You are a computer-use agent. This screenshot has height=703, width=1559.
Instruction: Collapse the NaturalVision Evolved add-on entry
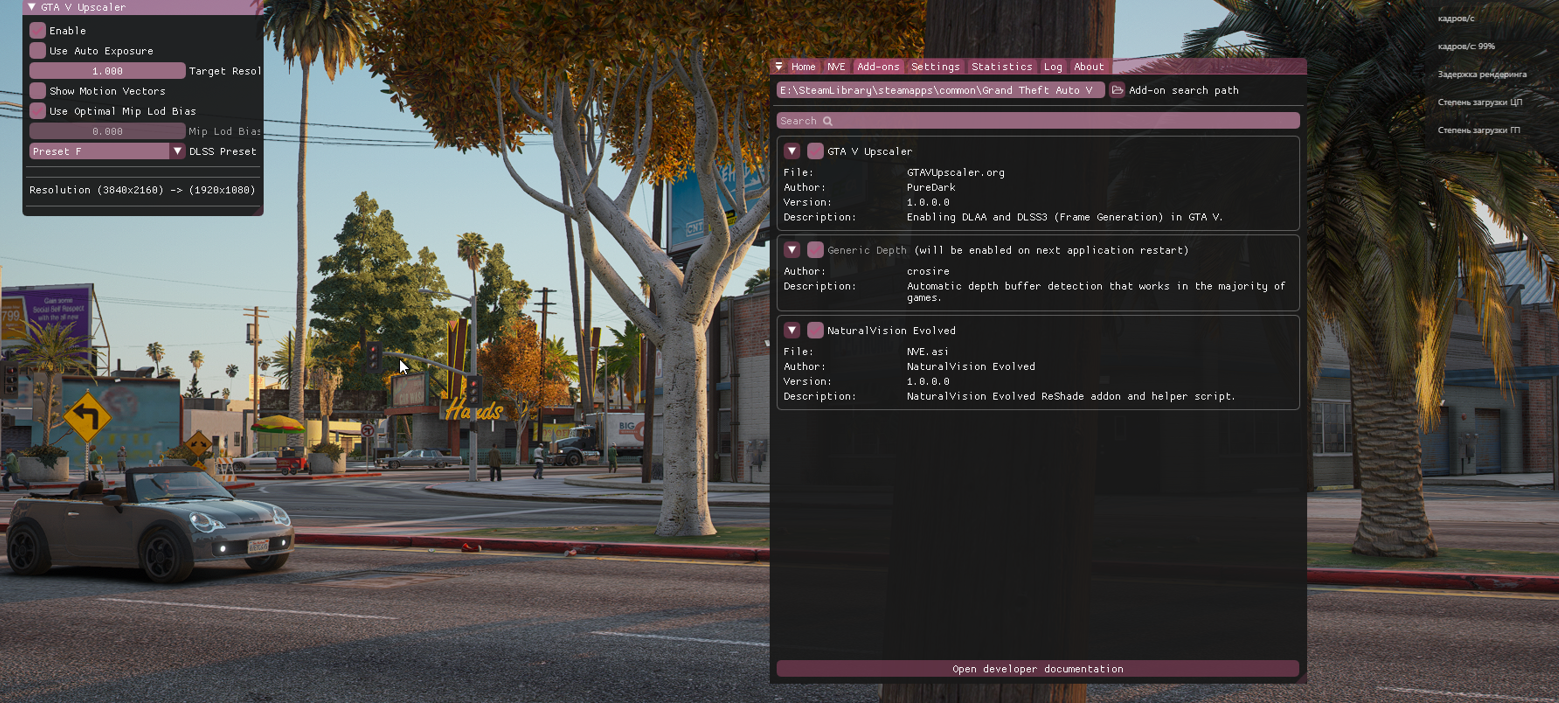792,330
